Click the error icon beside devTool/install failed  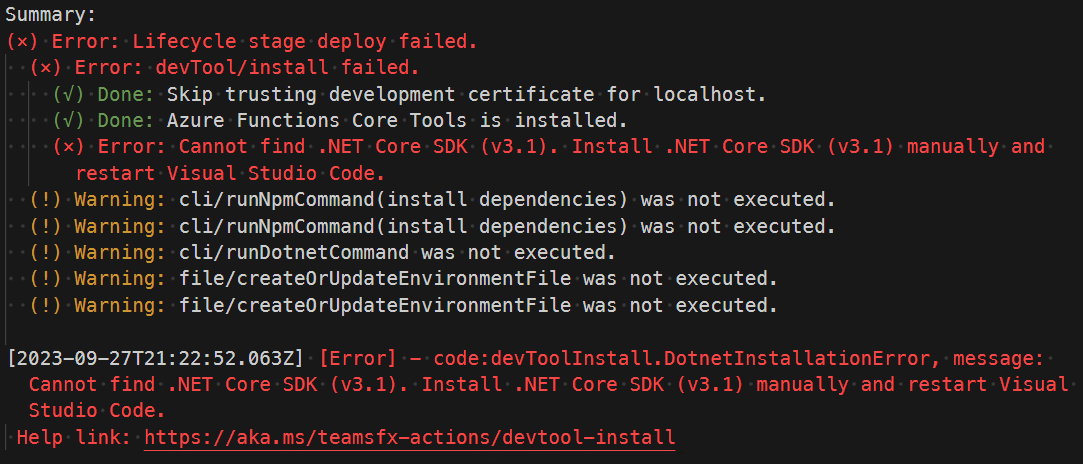pos(46,68)
